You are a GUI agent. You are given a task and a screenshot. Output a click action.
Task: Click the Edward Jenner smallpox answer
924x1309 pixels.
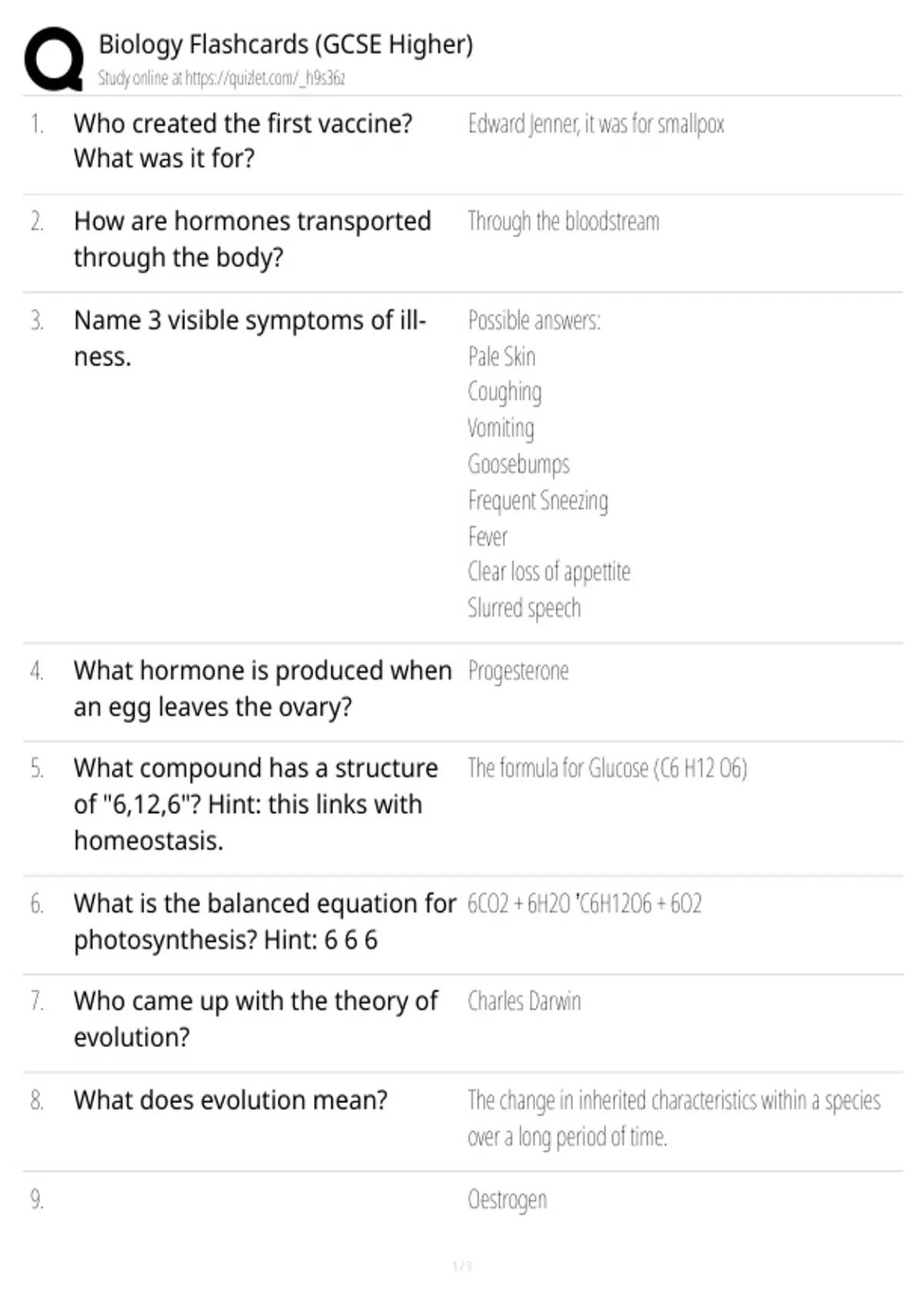[596, 124]
